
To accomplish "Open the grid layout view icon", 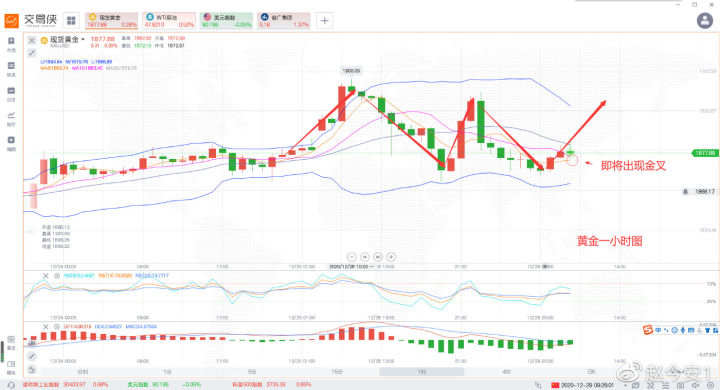I will point(71,20).
